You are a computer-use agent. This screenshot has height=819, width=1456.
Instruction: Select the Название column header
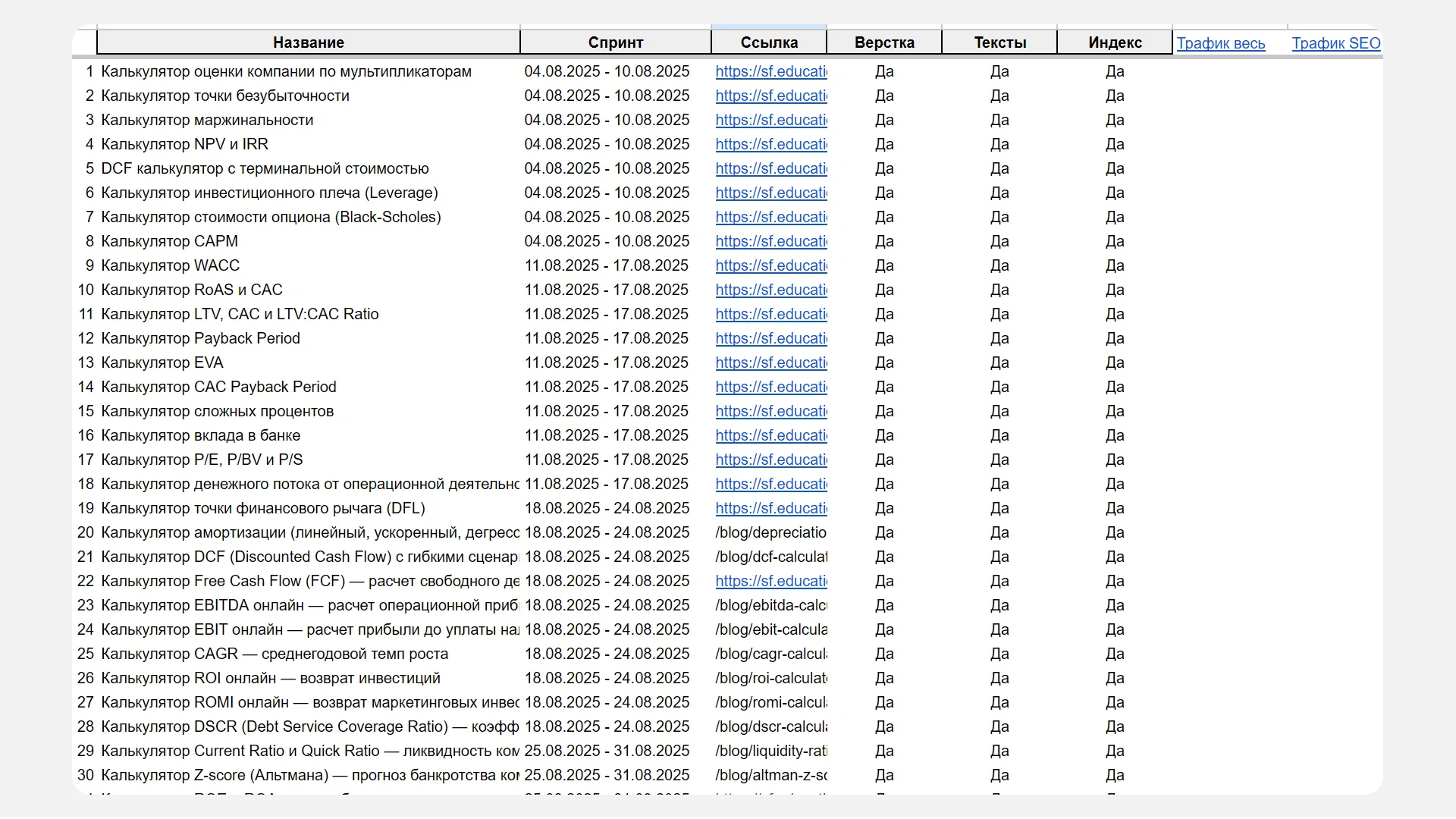[x=309, y=42]
